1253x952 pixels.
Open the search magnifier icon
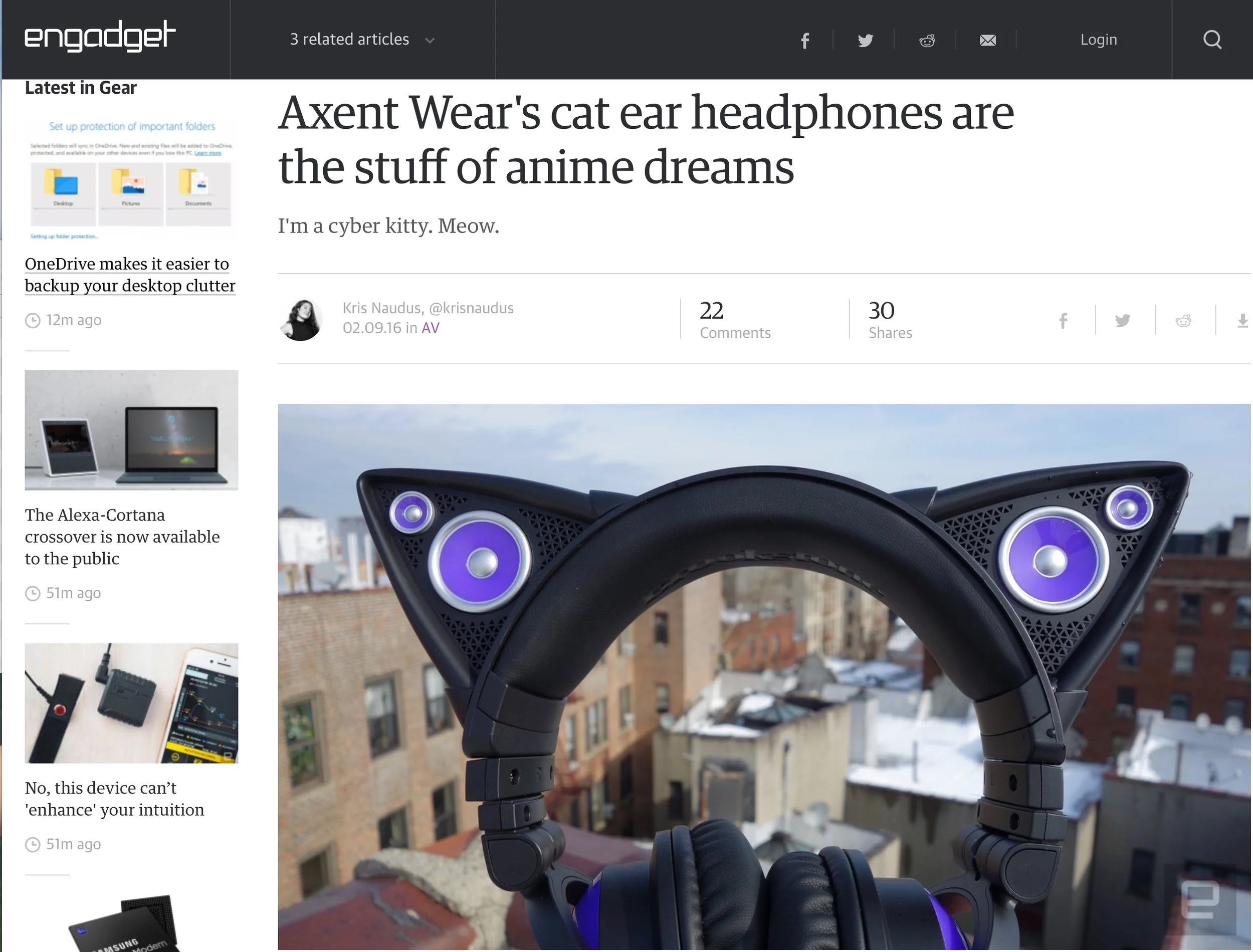pyautogui.click(x=1212, y=40)
